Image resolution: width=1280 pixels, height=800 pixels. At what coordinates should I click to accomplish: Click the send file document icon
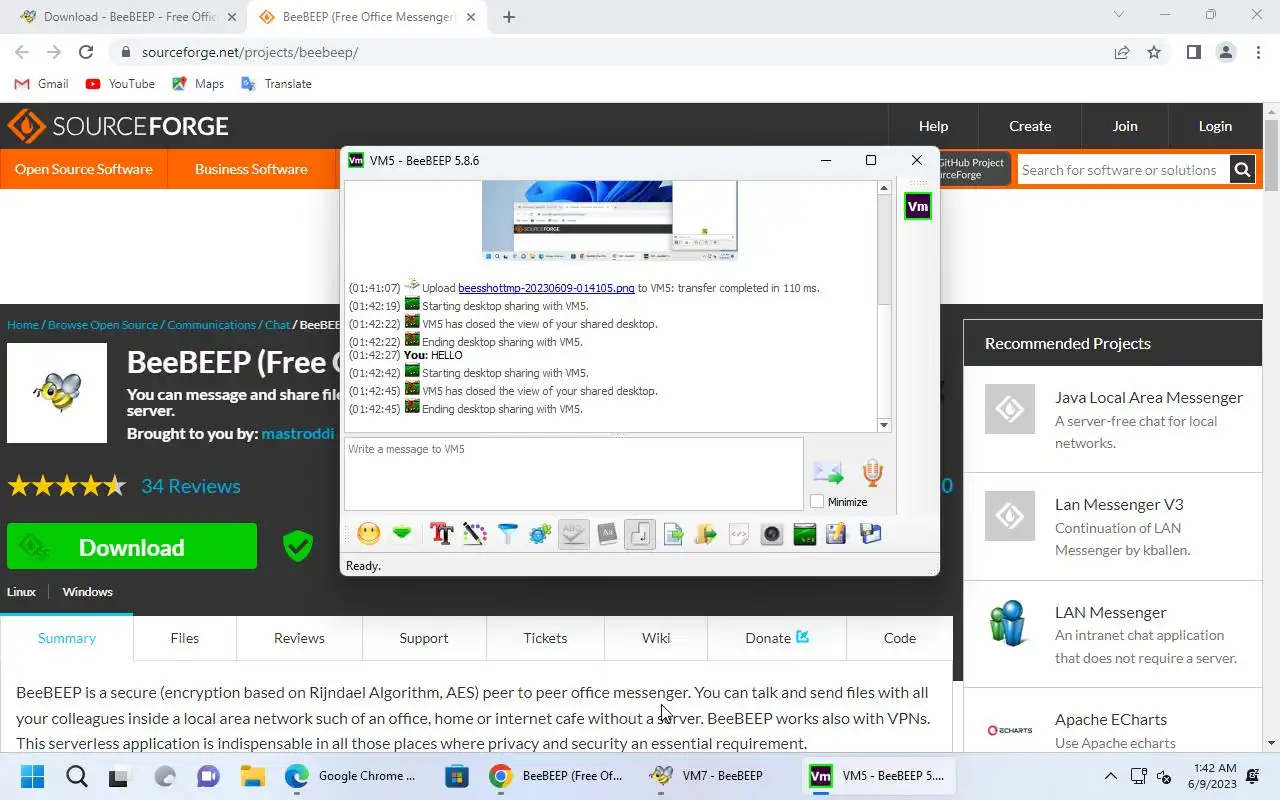673,534
